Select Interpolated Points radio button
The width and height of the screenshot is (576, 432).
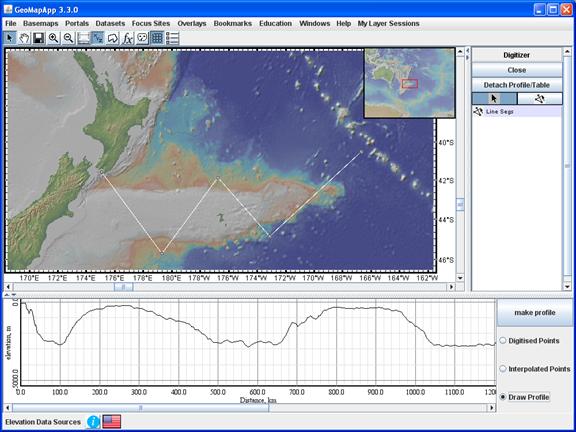(x=503, y=368)
